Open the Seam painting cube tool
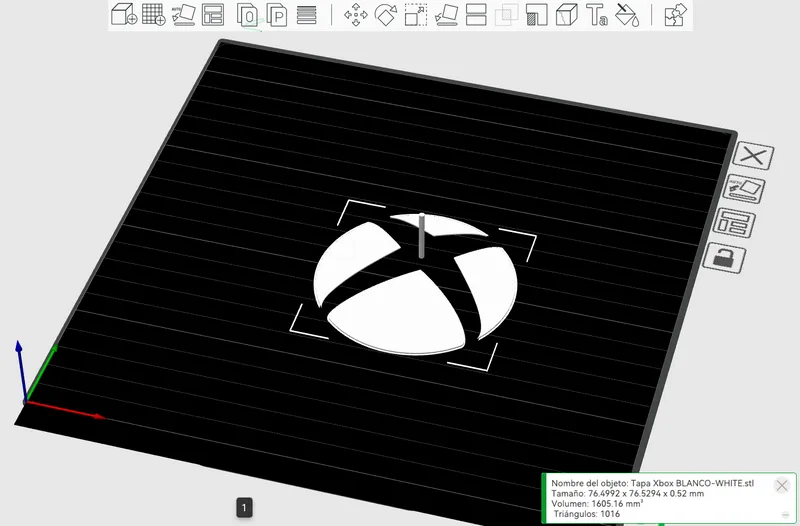 pyautogui.click(x=566, y=14)
